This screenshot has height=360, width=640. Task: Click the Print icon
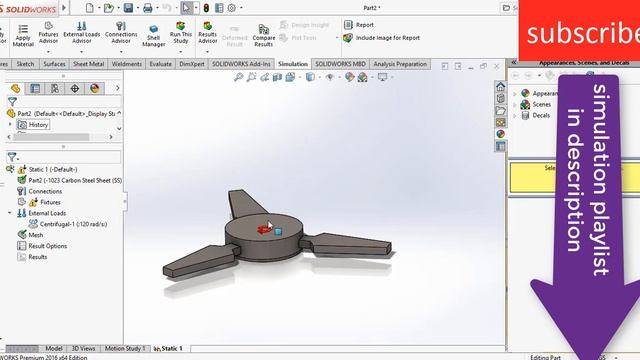[x=148, y=8]
